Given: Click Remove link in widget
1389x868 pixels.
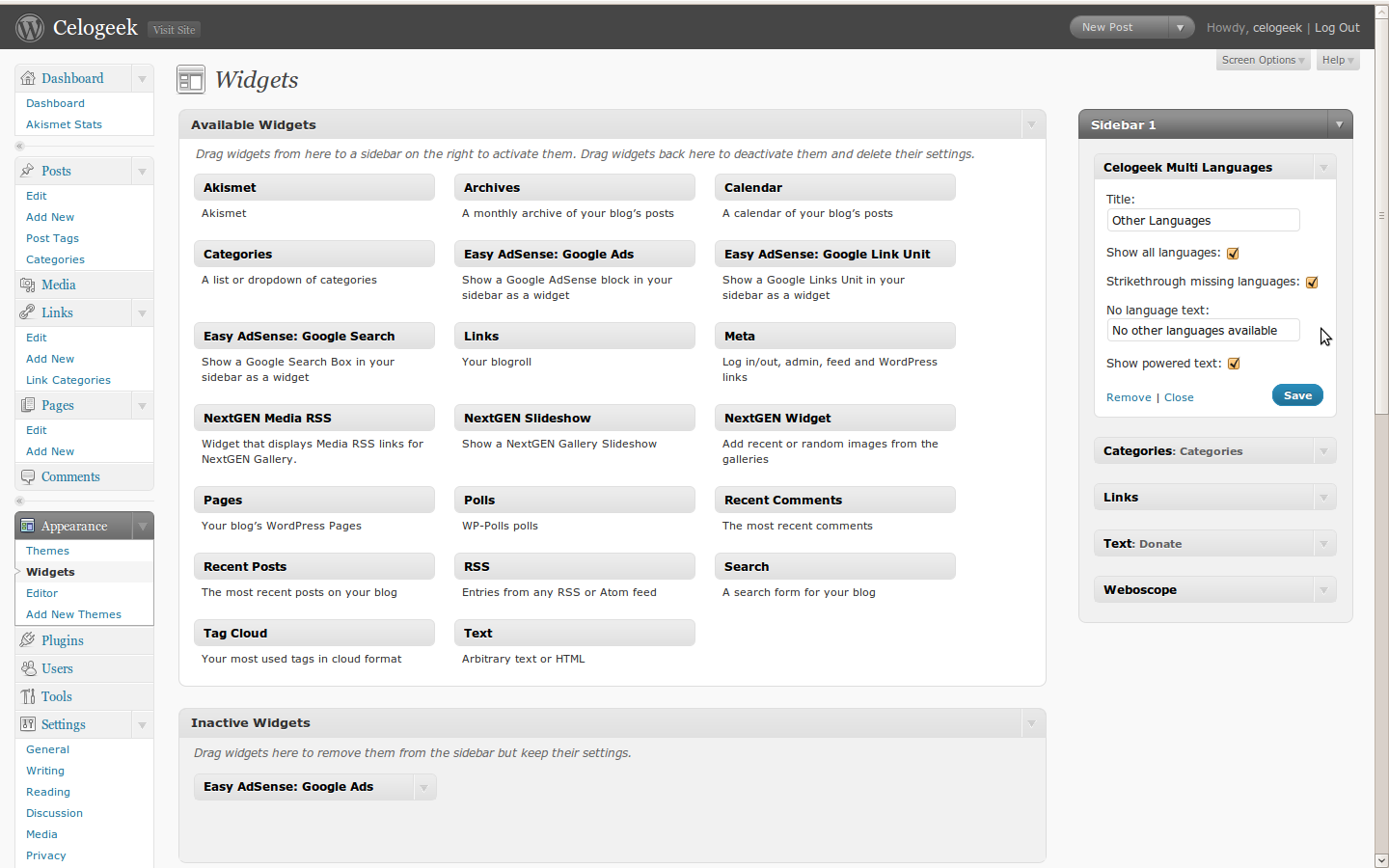Looking at the screenshot, I should 1129,397.
